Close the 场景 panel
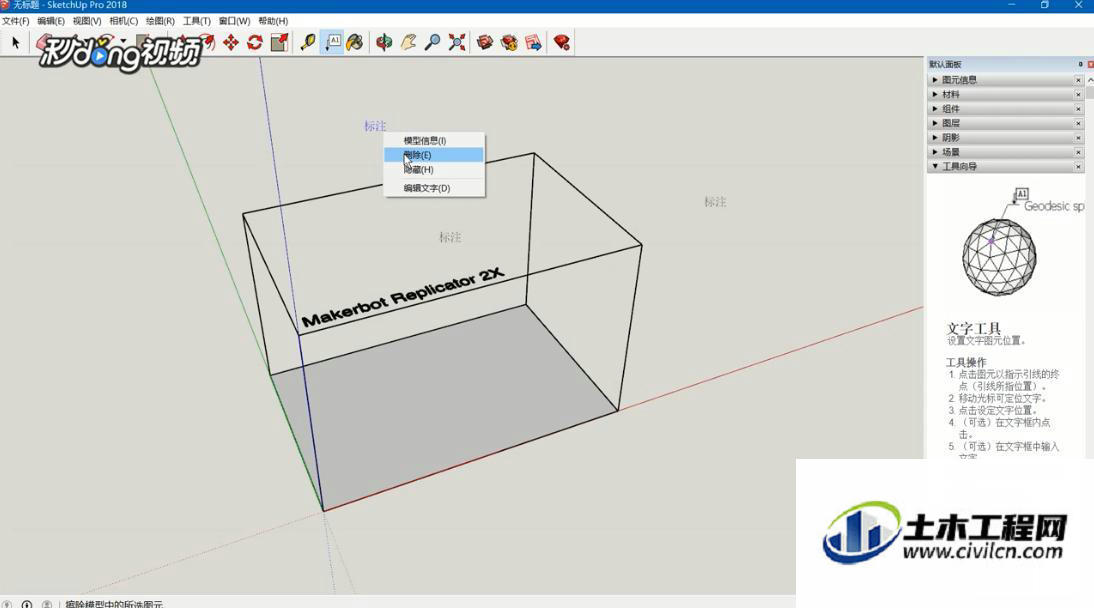1094x608 pixels. point(1078,151)
